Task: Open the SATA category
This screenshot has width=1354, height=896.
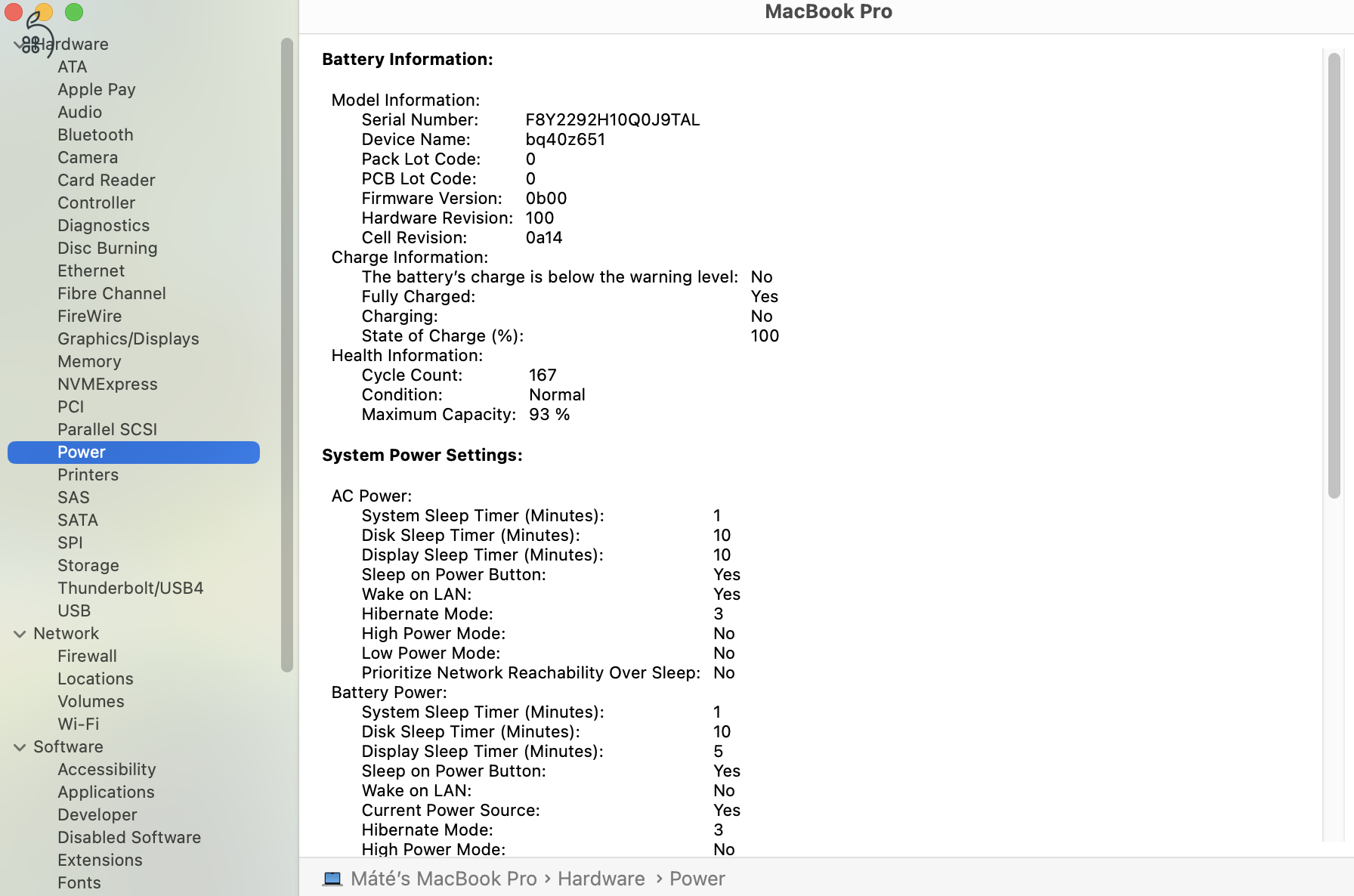Action: point(78,521)
